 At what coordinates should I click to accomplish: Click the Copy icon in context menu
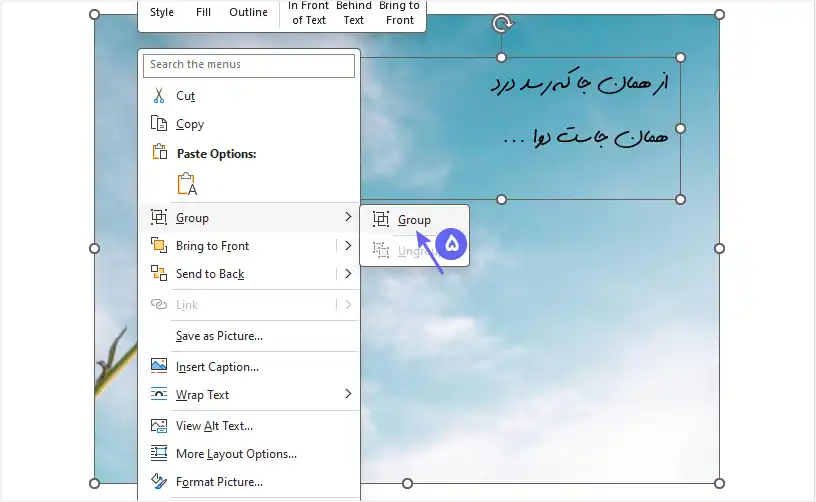point(158,124)
